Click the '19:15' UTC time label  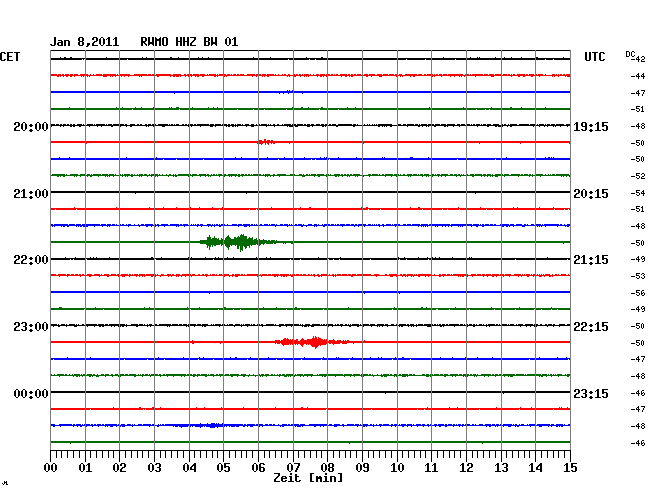(x=591, y=126)
